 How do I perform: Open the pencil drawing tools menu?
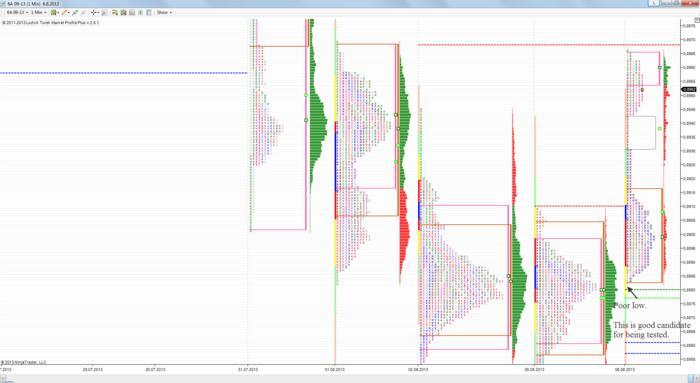(65, 12)
